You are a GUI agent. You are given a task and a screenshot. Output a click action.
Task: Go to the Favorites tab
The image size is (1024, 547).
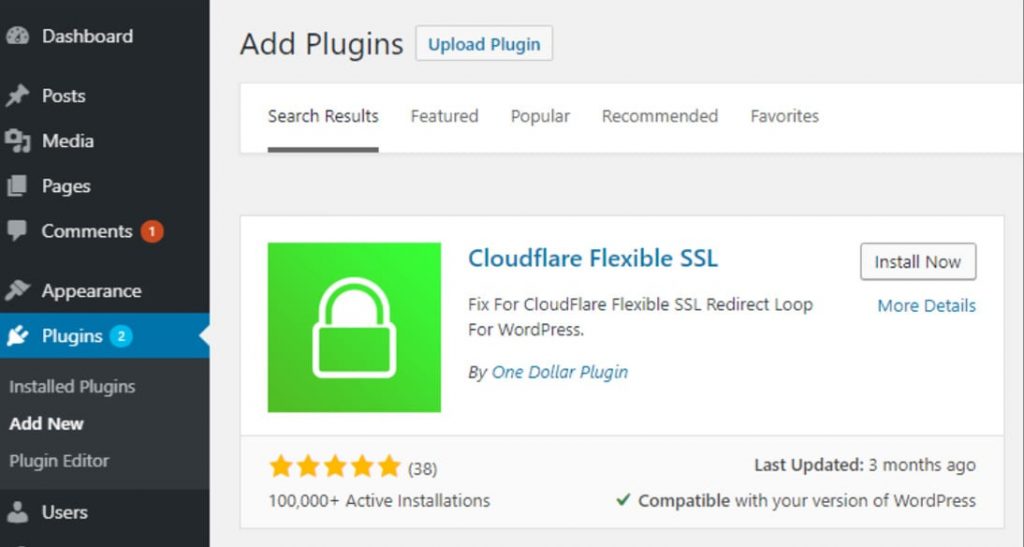pyautogui.click(x=784, y=116)
